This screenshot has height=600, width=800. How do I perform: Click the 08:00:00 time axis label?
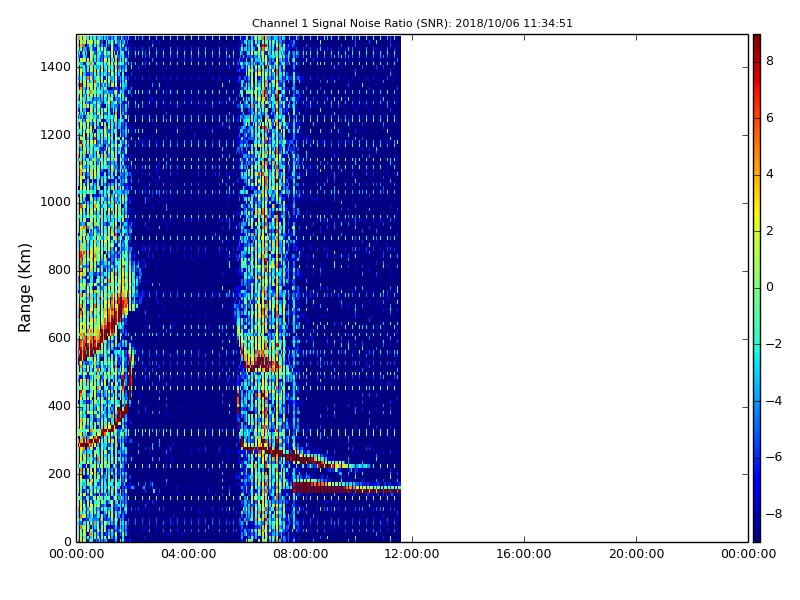point(301,554)
